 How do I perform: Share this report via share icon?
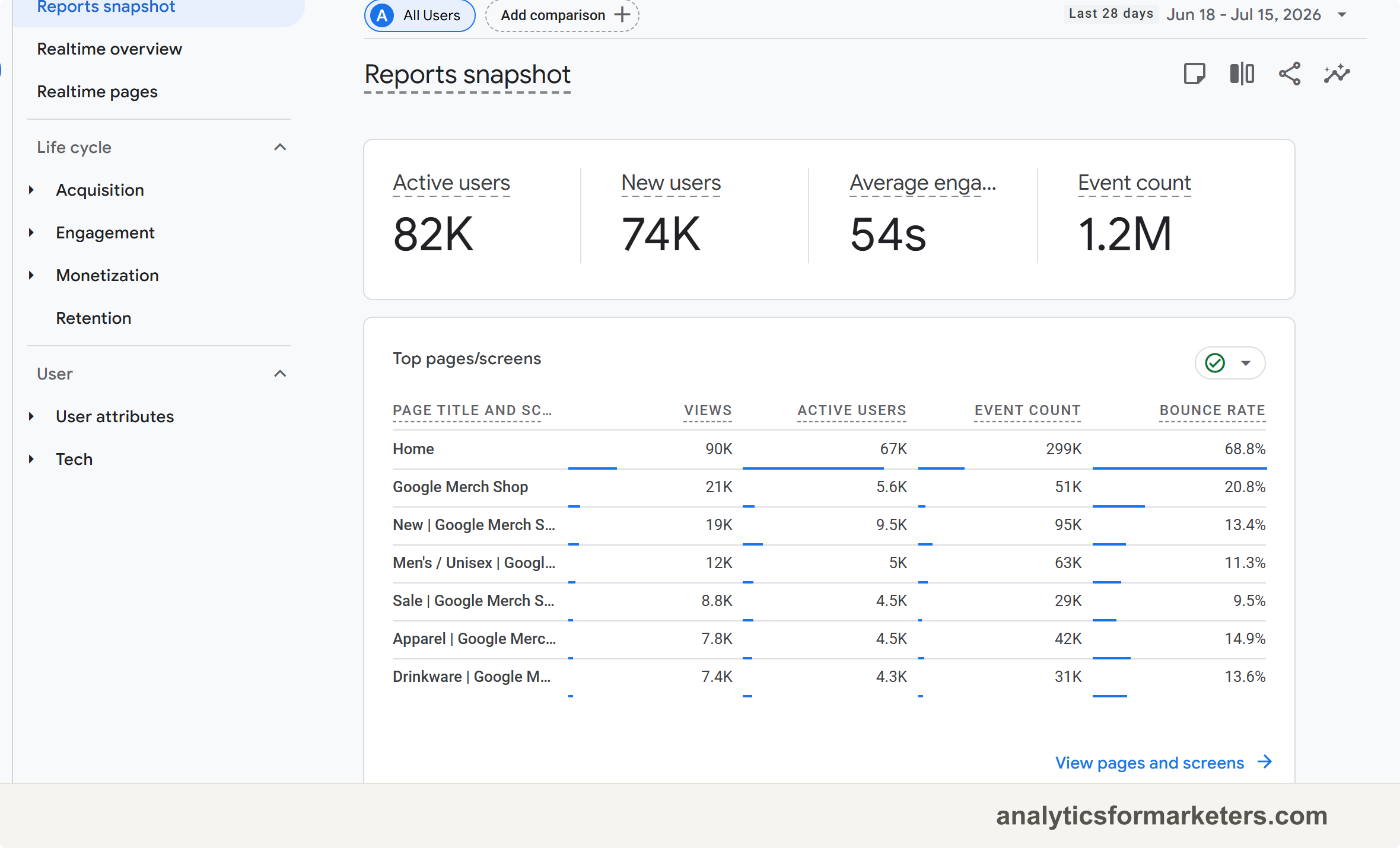tap(1289, 74)
